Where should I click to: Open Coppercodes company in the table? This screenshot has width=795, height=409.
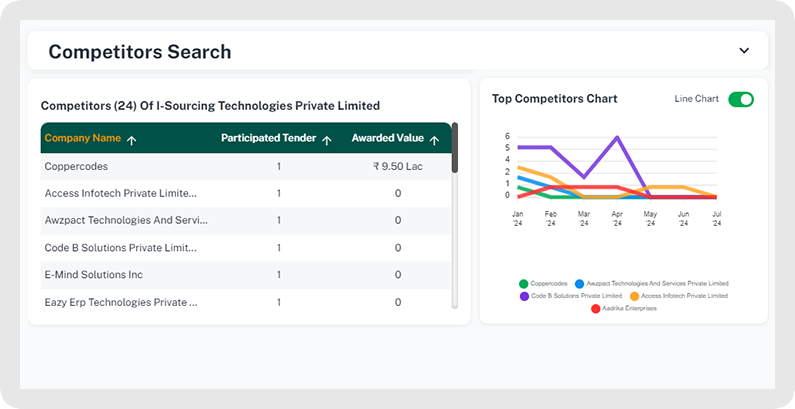(76, 166)
